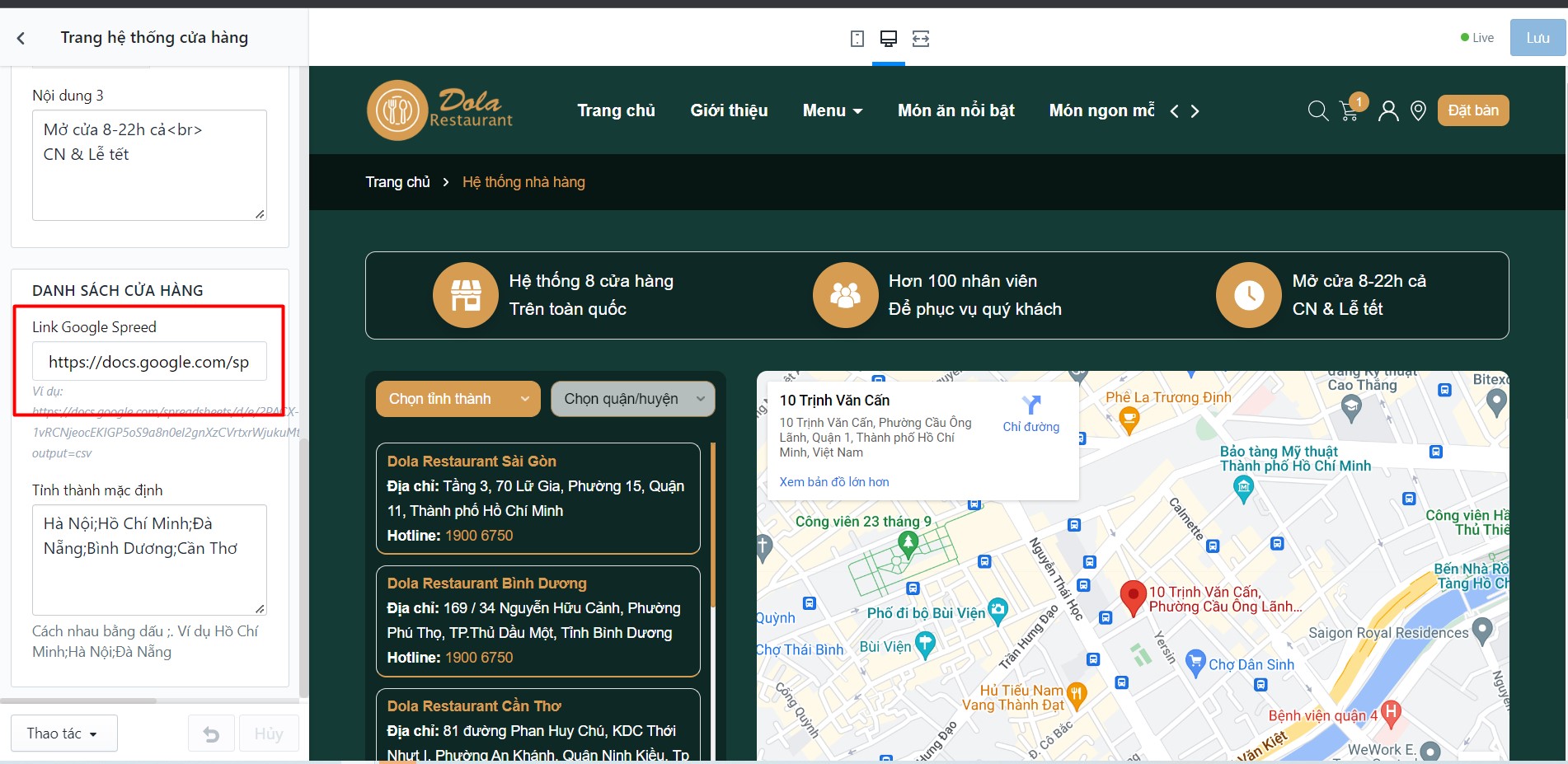This screenshot has height=764, width=1568.
Task: Open the Trang chủ menu item
Action: point(616,110)
